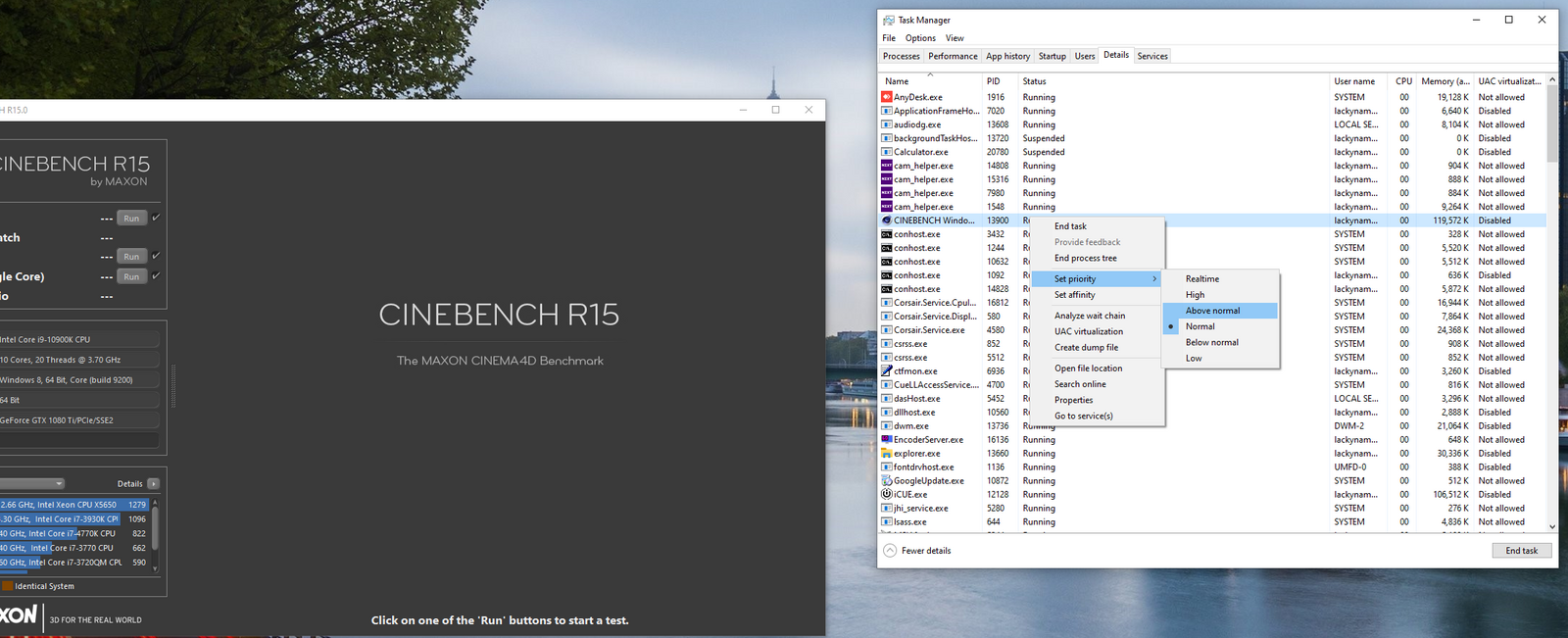Click the Identical System orange color swatch

(x=7, y=586)
